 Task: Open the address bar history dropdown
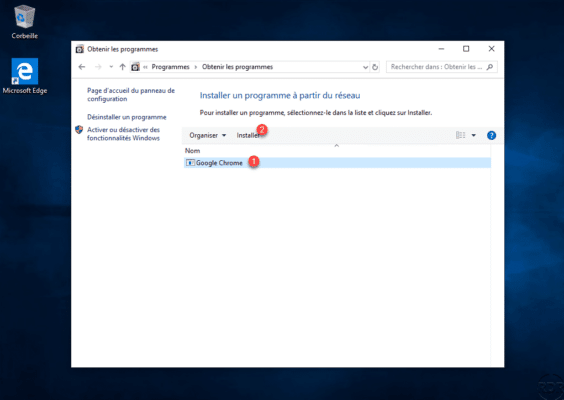(365, 67)
